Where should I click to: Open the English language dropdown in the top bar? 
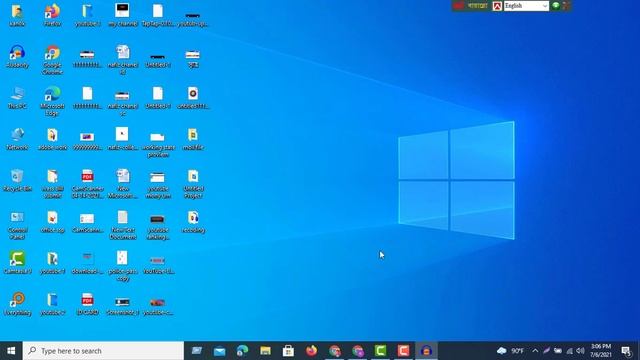tap(526, 6)
